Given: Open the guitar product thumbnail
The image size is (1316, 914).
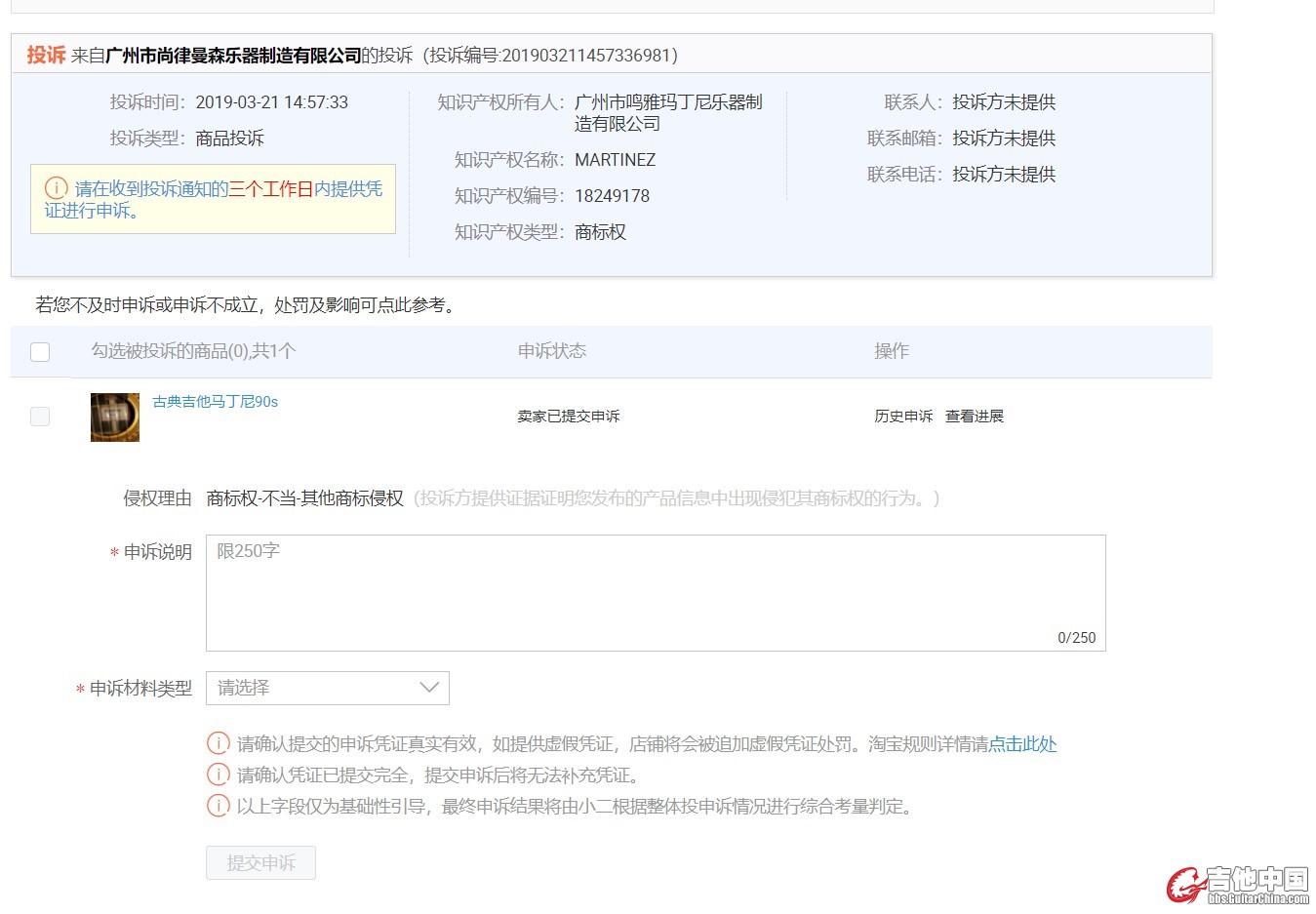Looking at the screenshot, I should tap(115, 417).
